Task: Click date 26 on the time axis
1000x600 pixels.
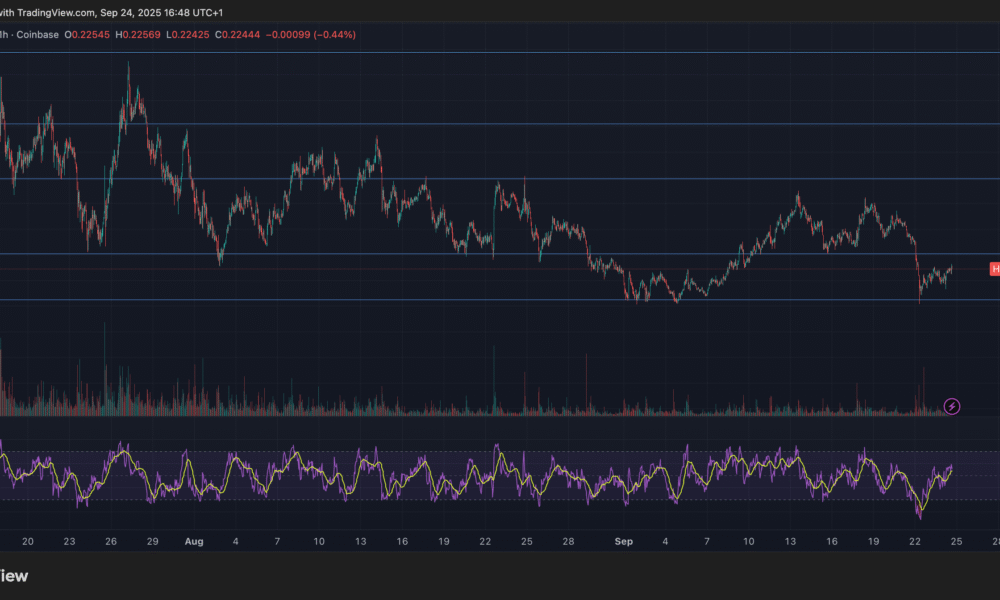Action: pyautogui.click(x=110, y=541)
